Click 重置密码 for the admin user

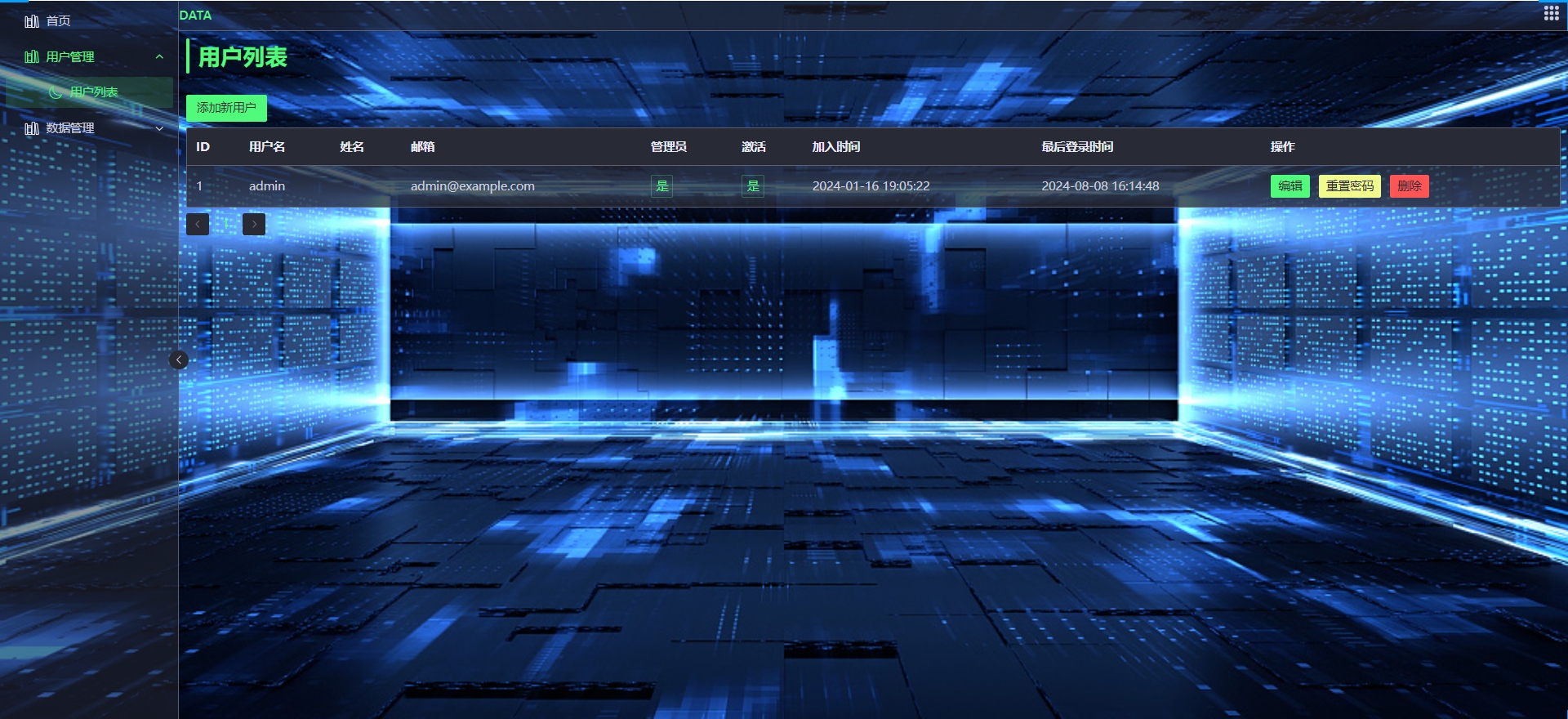click(x=1349, y=186)
